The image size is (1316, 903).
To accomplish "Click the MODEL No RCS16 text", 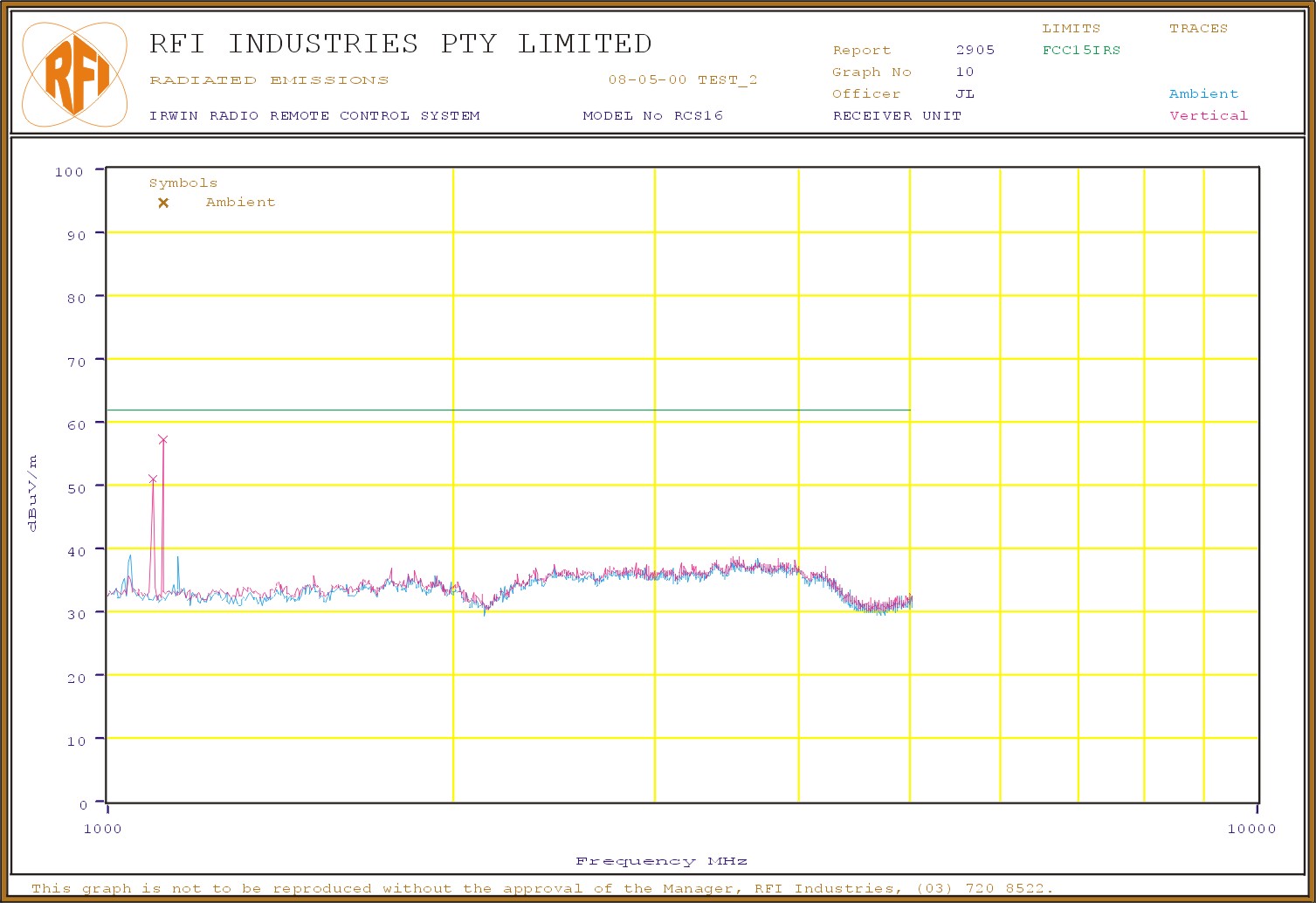I will pos(652,116).
